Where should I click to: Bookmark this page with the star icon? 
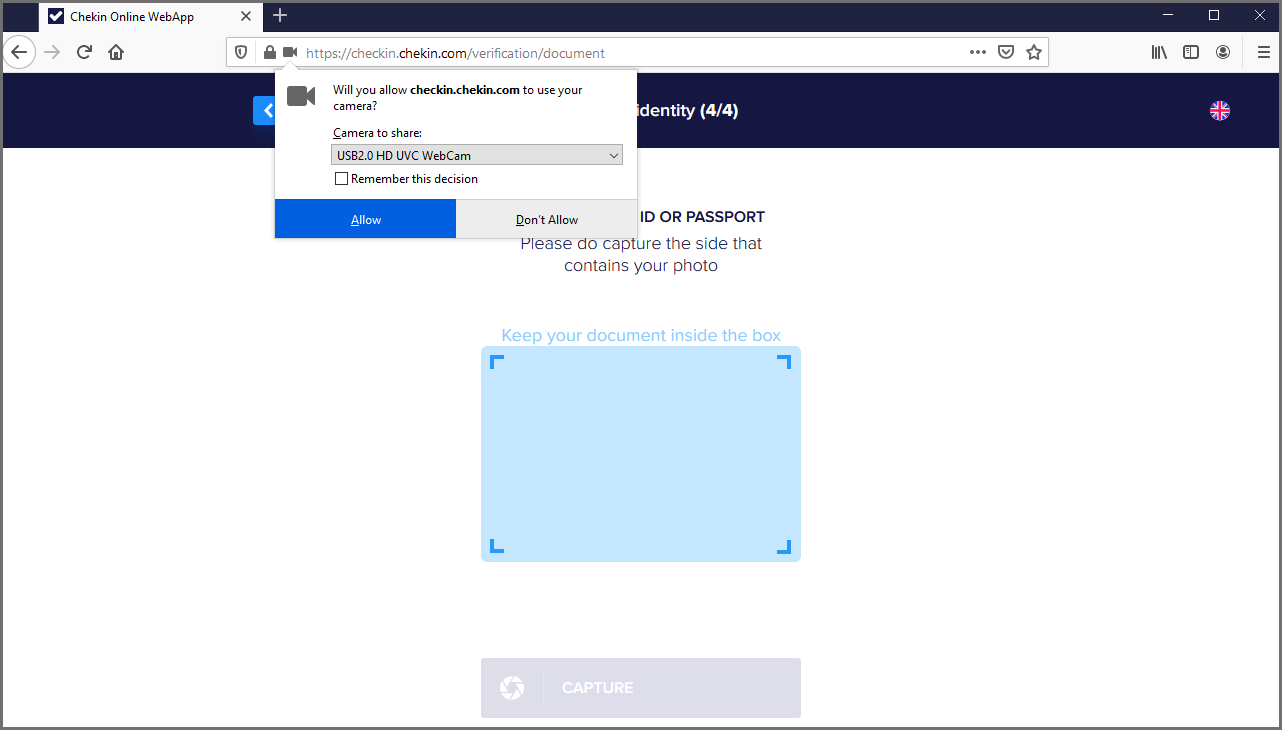[1034, 53]
